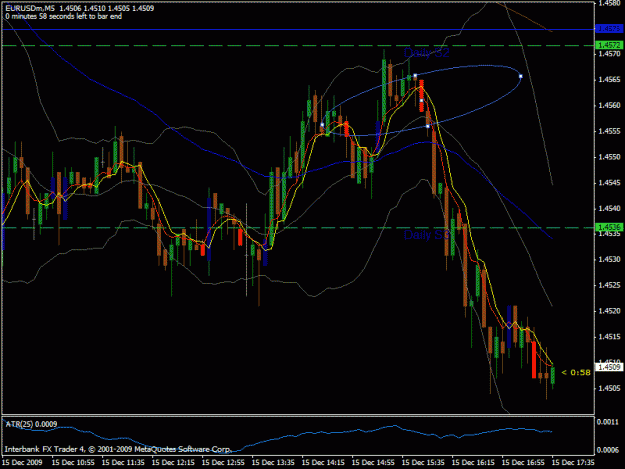Click the EURUSDm,M5 chart title text
Screen dimensions: 625x469
coord(30,8)
